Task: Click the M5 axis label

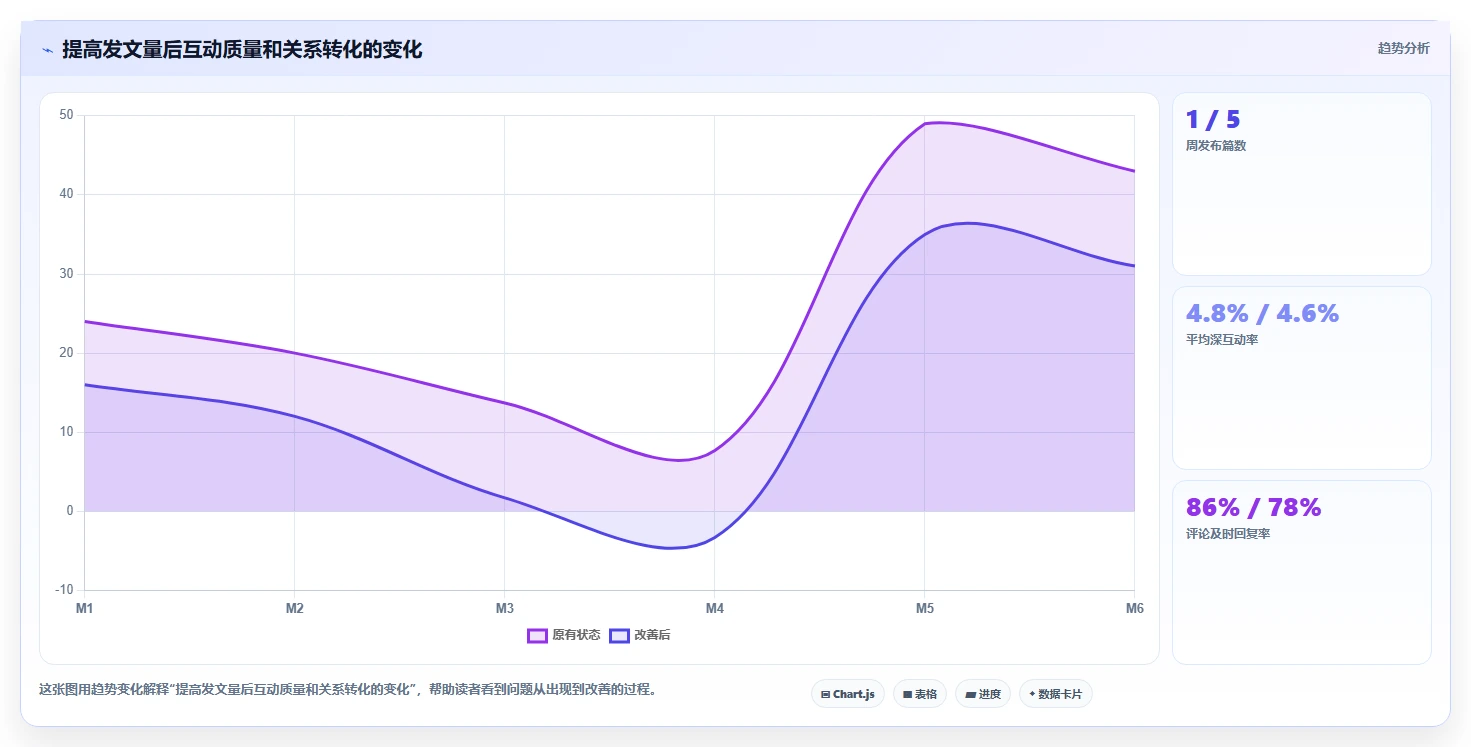Action: [925, 608]
